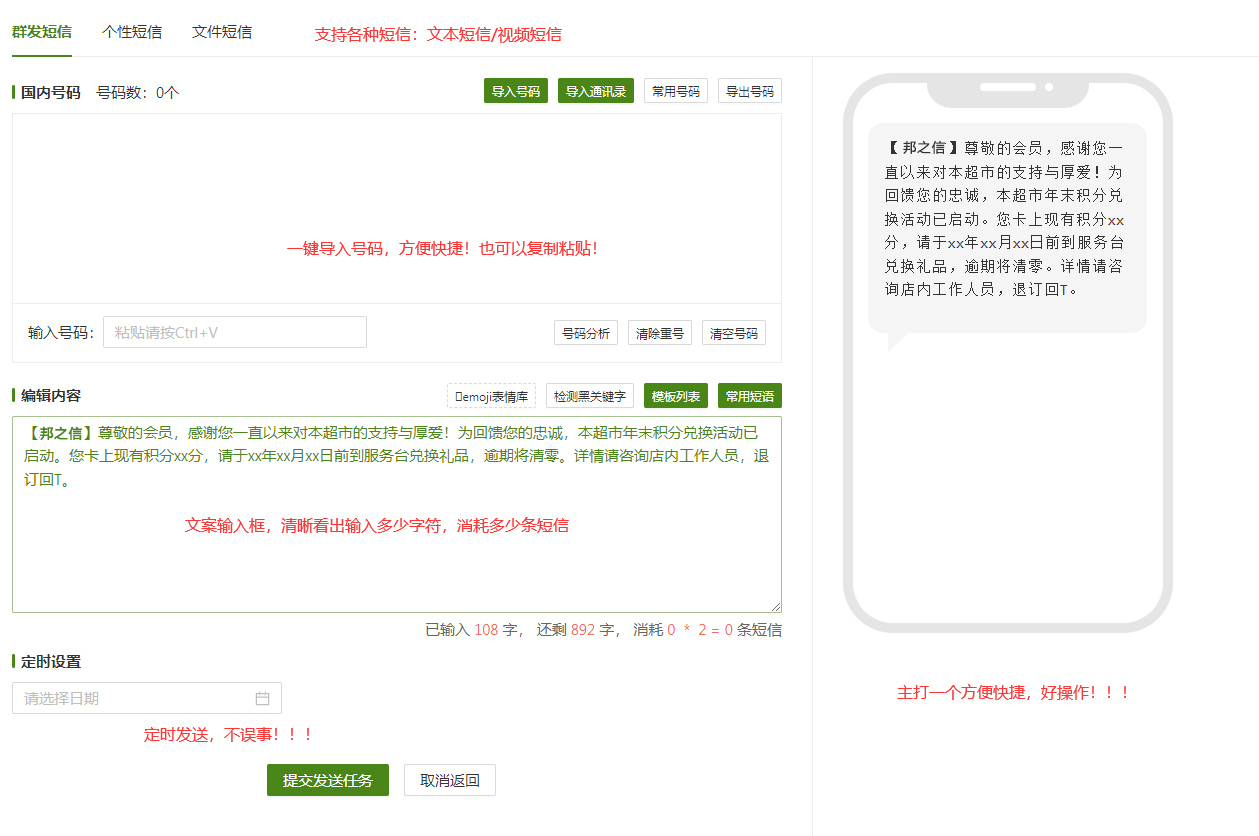Open the 个性短信 tab
1259x836 pixels.
(132, 31)
